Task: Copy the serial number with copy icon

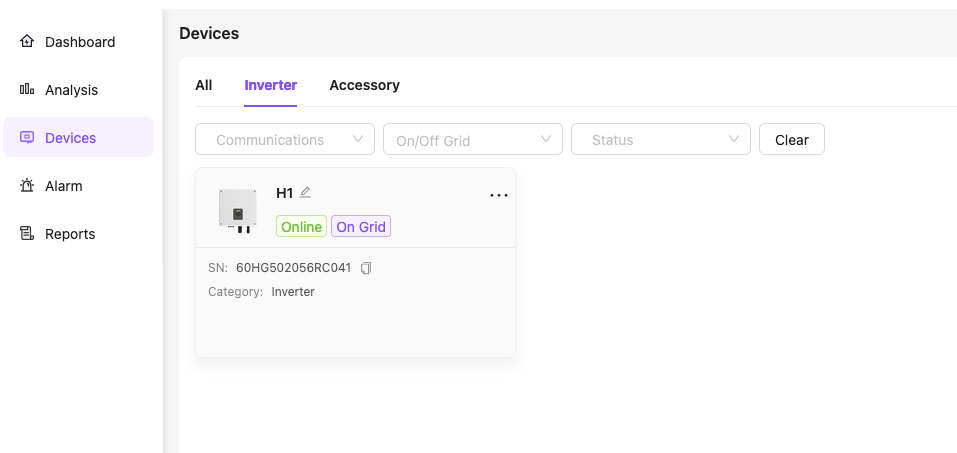Action: click(x=366, y=268)
